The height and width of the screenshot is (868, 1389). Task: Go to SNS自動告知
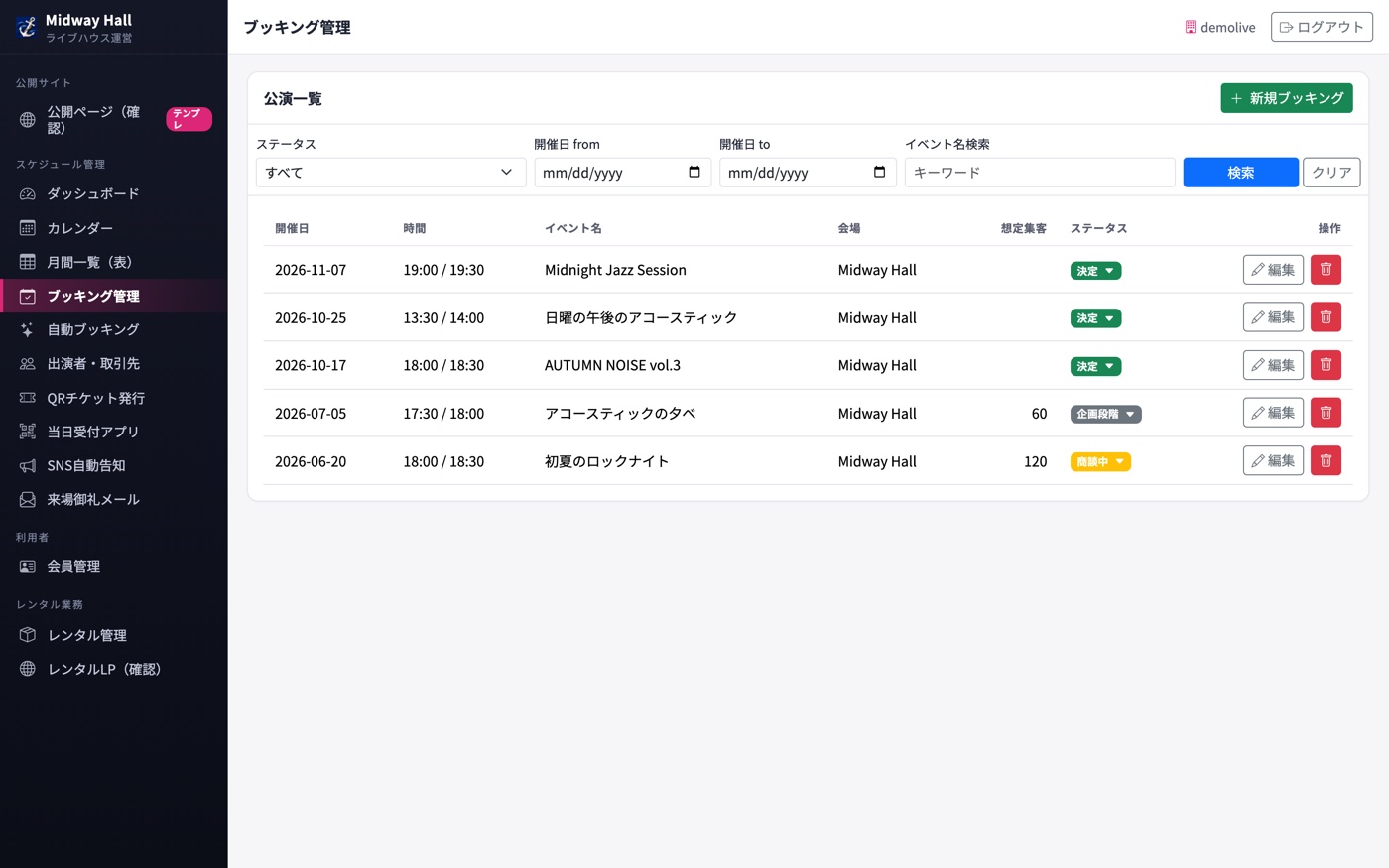(114, 465)
